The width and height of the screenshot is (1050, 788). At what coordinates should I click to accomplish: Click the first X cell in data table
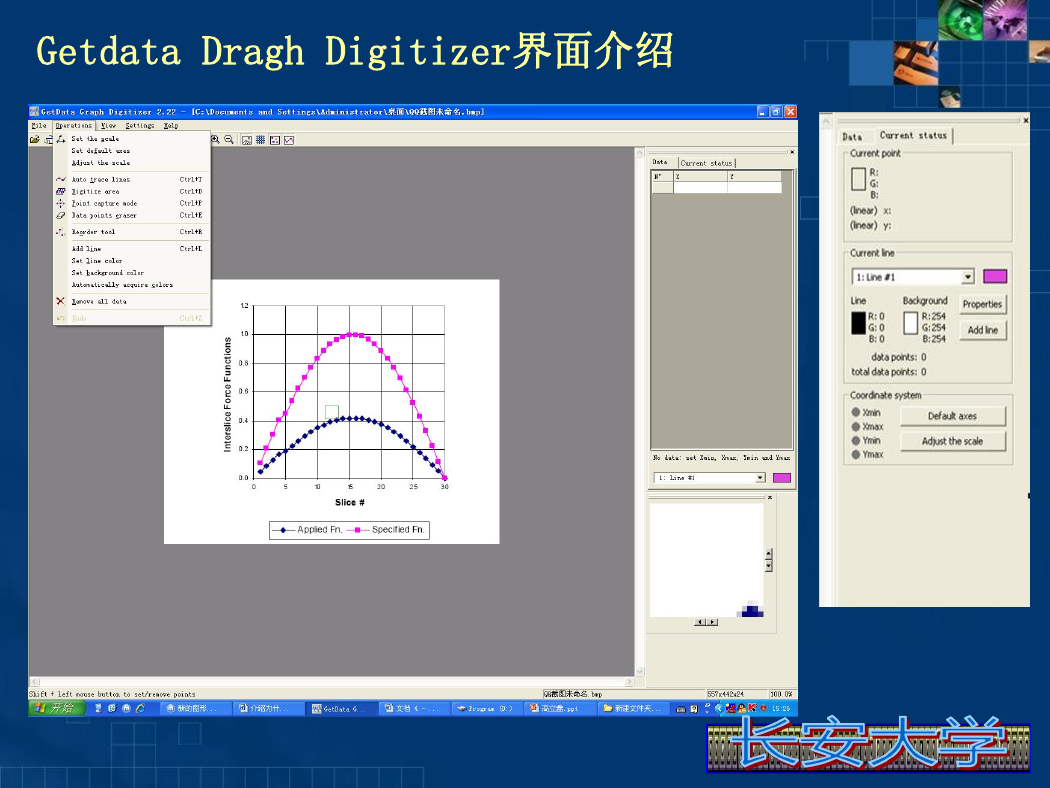coord(700,187)
